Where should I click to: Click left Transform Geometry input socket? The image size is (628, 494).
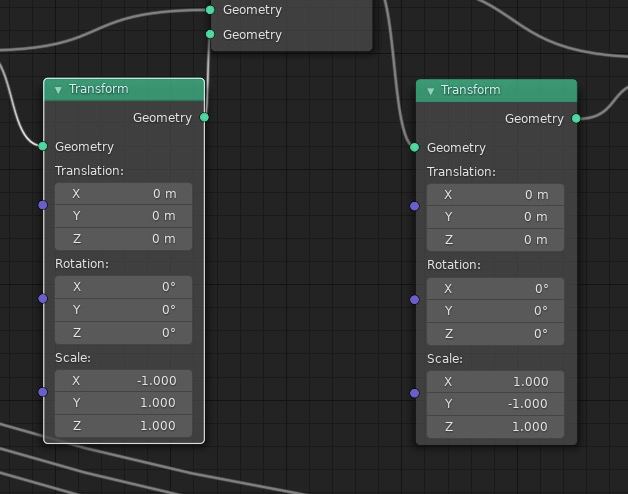43,147
